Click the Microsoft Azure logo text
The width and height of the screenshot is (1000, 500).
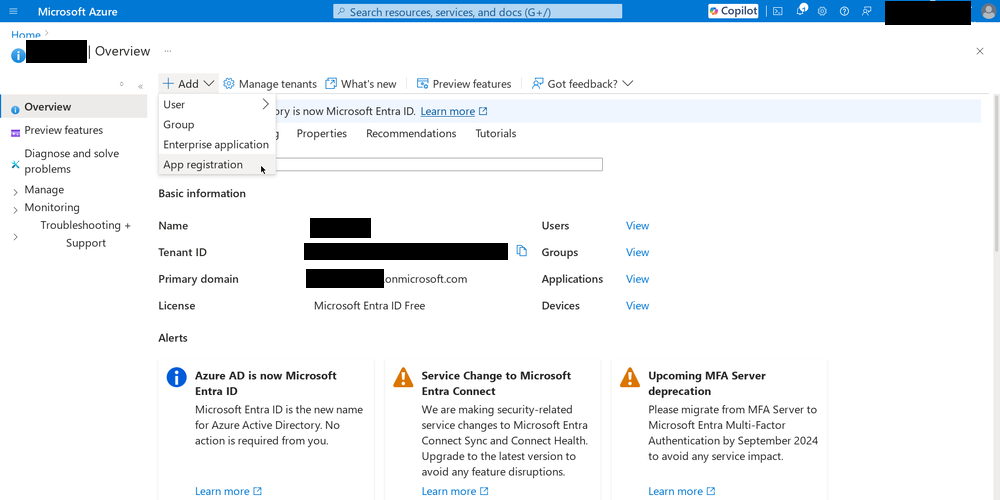[x=77, y=11]
